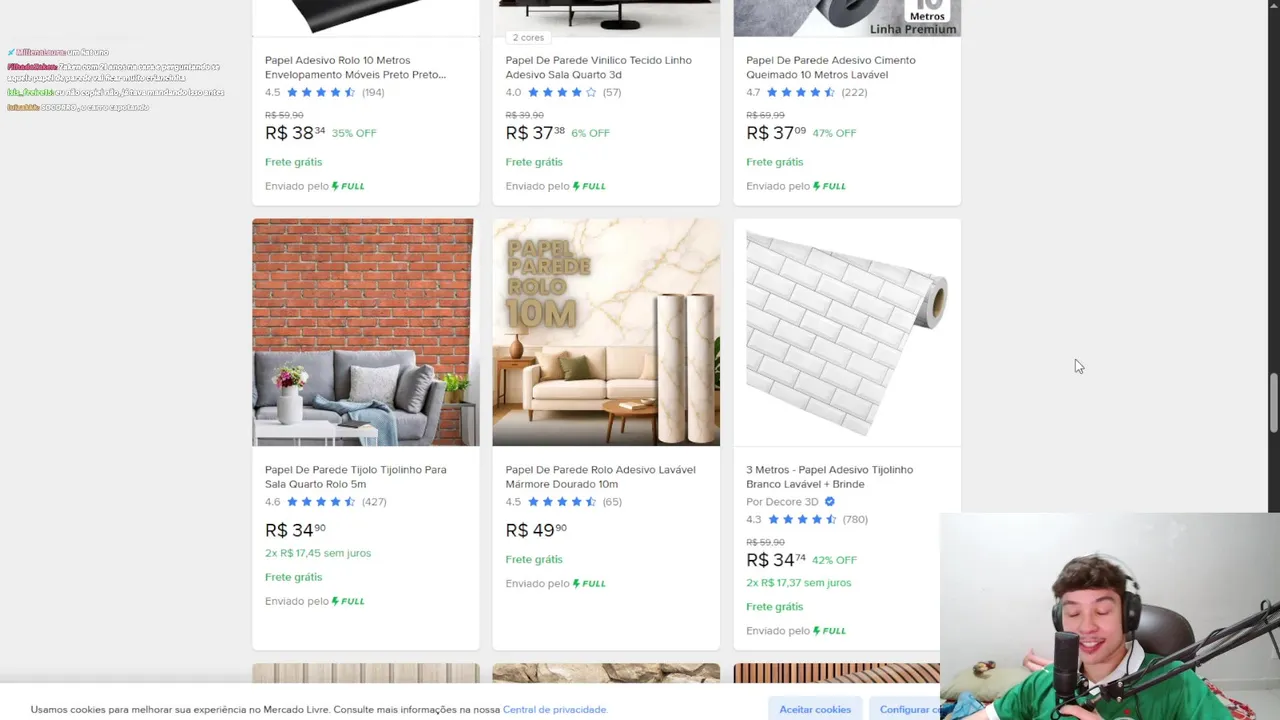The height and width of the screenshot is (720, 1280).
Task: Open Papel De Parede Rolo Adesivo Mármore link
Action: [600, 477]
